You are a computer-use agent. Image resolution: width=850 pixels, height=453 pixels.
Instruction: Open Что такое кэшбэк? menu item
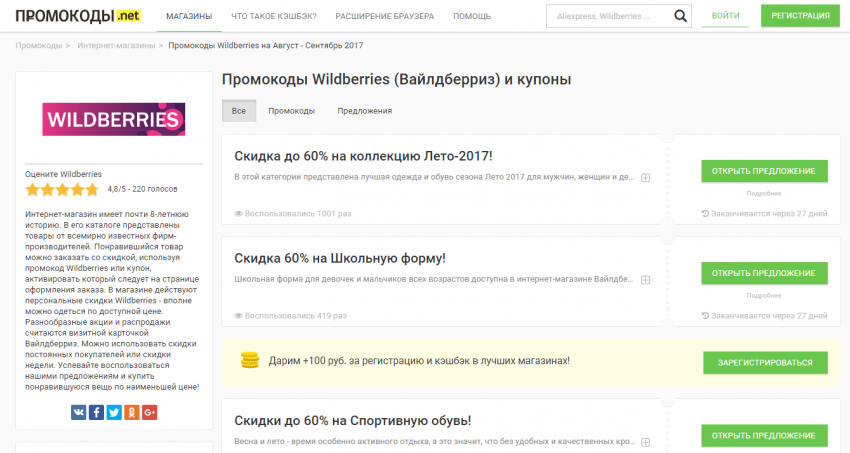click(x=274, y=16)
